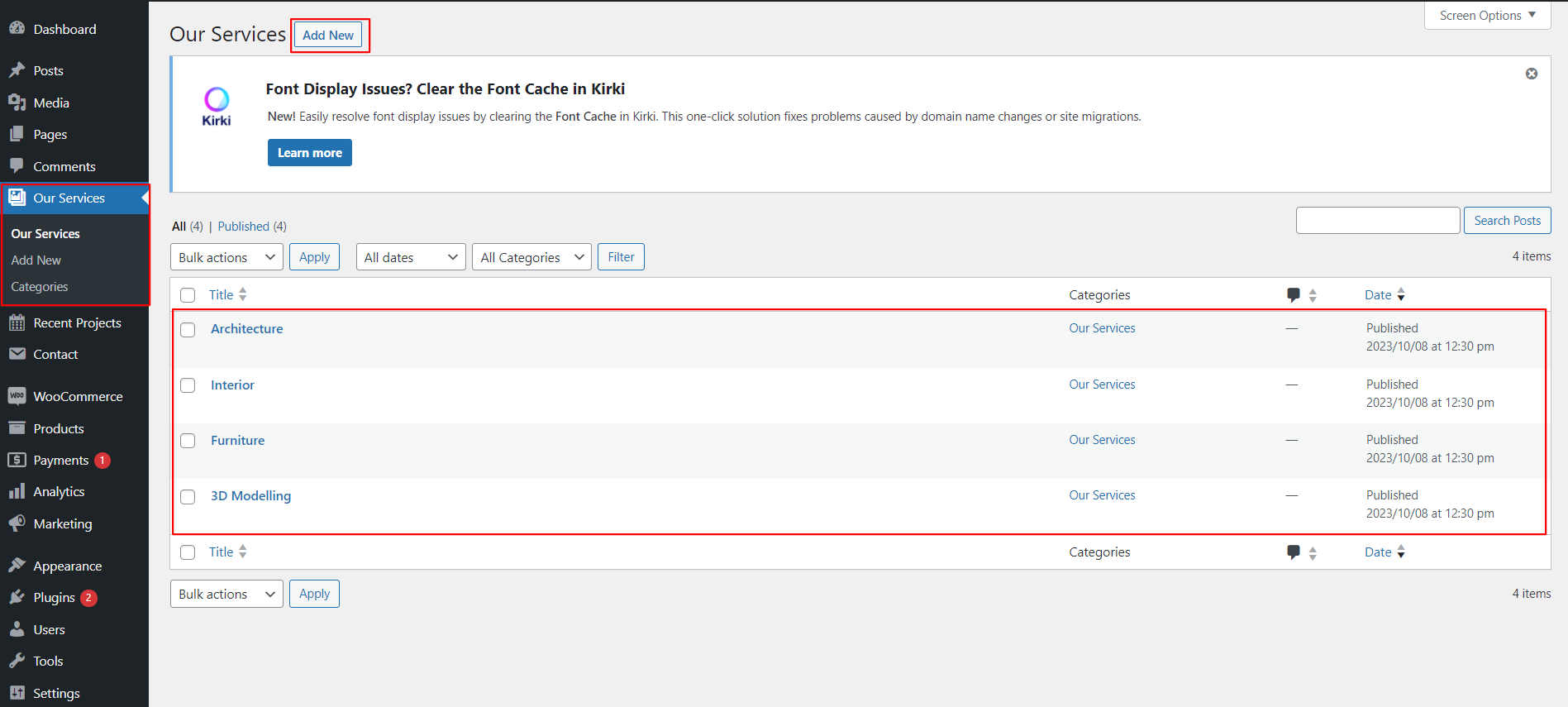Open the All Categories dropdown
The width and height of the screenshot is (1568, 707).
pyautogui.click(x=531, y=257)
